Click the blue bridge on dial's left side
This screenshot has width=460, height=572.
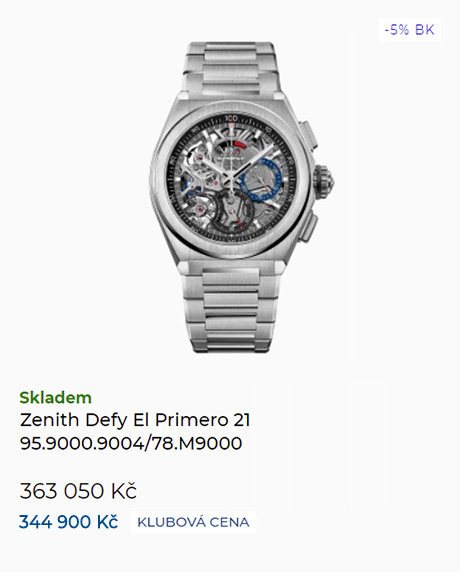(191, 190)
